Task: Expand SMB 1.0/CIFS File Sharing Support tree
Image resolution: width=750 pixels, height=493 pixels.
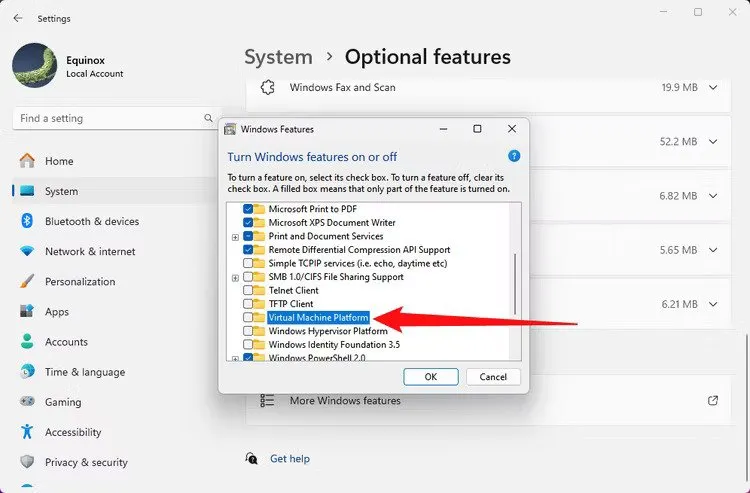Action: click(235, 277)
